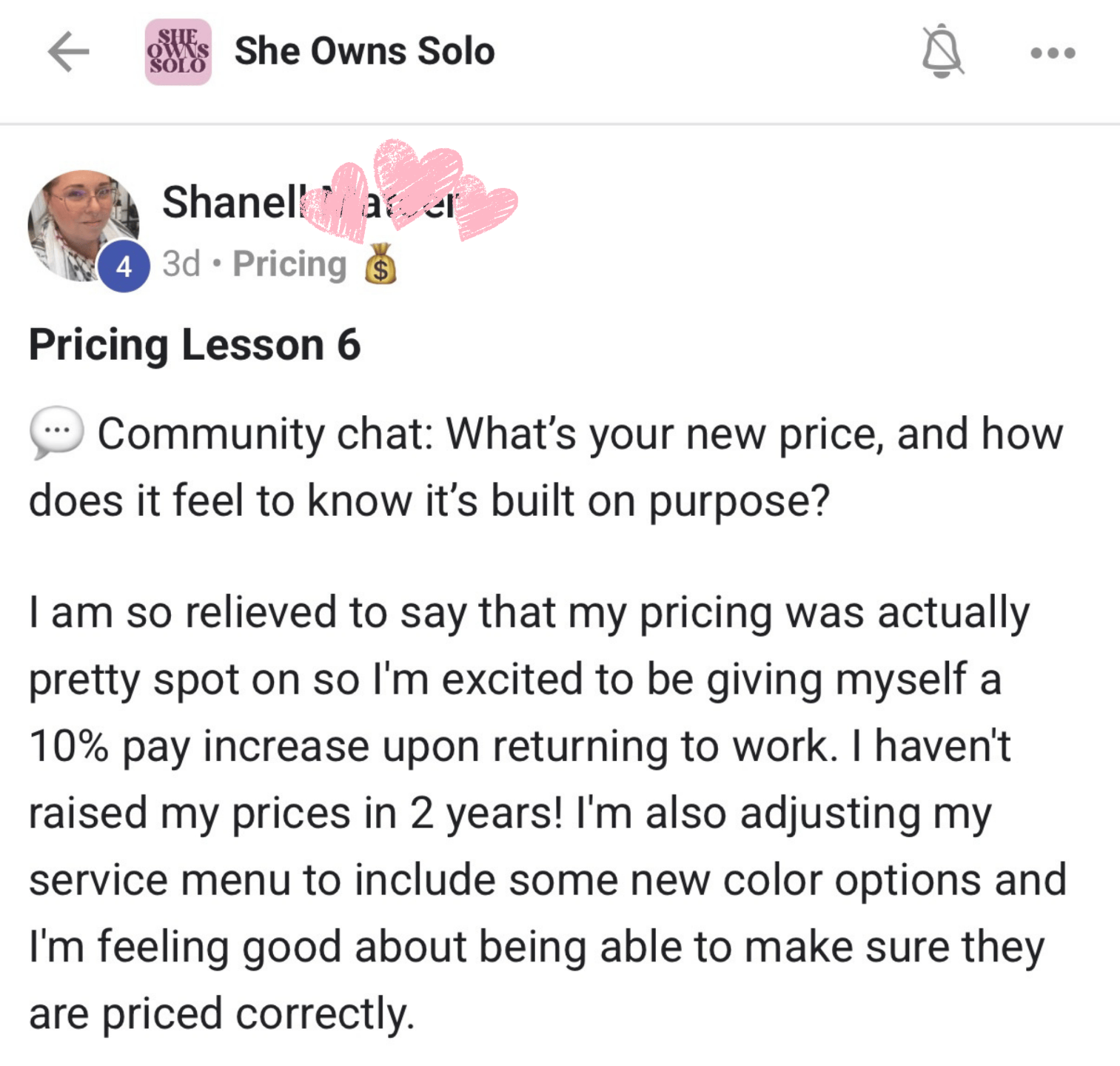Open the She Owns Solo logo
Image resolution: width=1120 pixels, height=1066 pixels.
point(178,52)
